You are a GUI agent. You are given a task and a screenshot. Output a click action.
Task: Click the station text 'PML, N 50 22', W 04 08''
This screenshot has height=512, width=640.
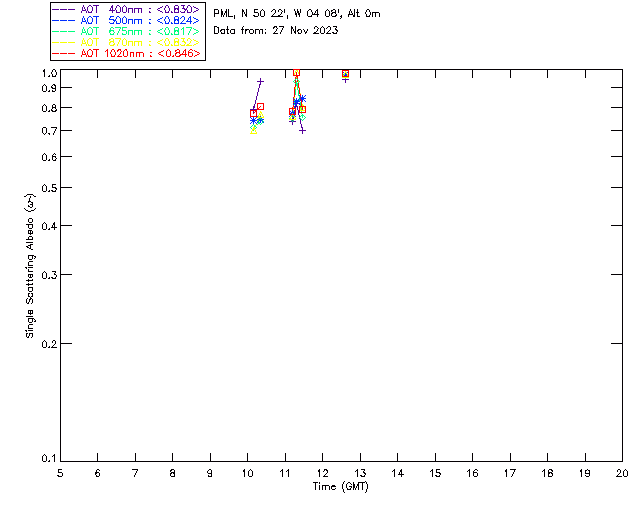click(278, 13)
